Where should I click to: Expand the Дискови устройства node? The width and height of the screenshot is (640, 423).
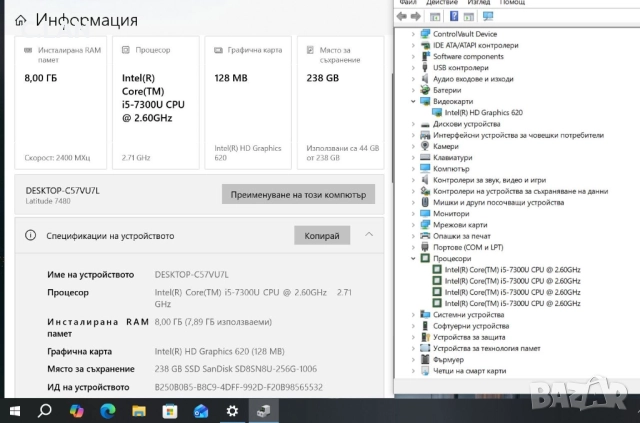(x=413, y=124)
